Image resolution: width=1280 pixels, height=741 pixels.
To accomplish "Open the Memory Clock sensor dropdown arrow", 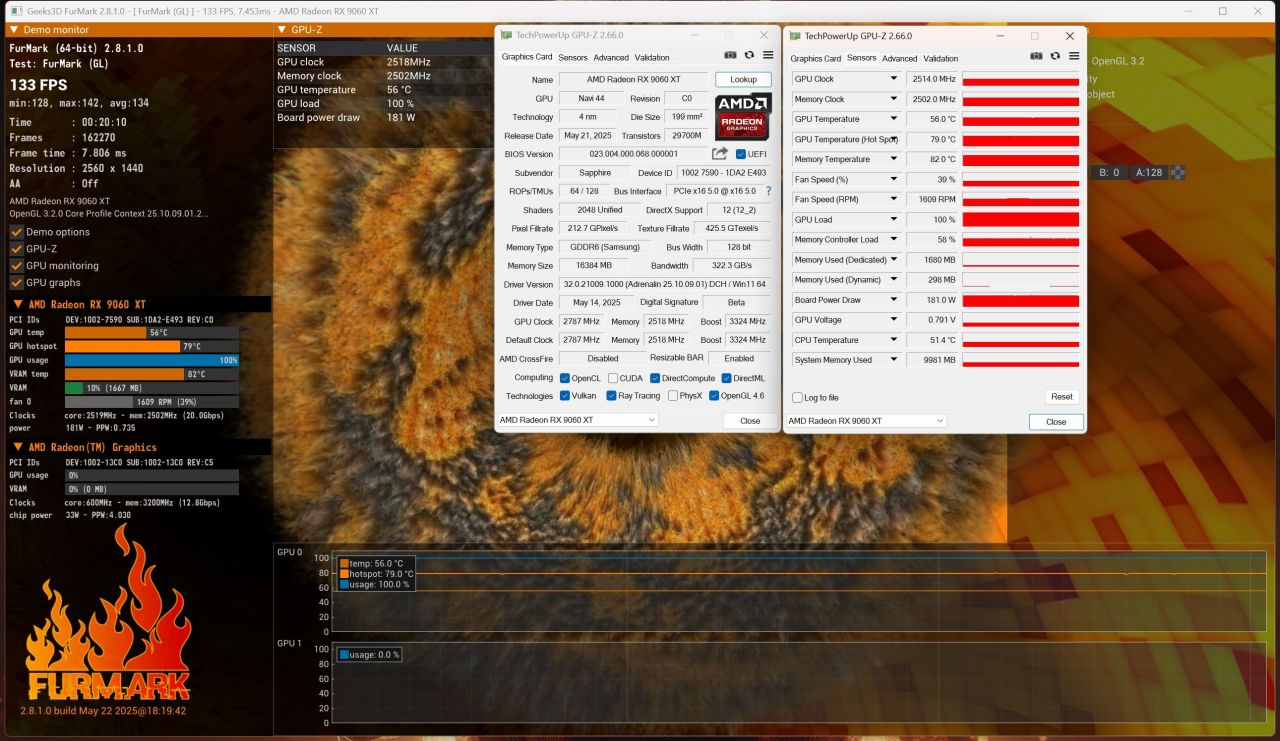I will pyautogui.click(x=894, y=99).
